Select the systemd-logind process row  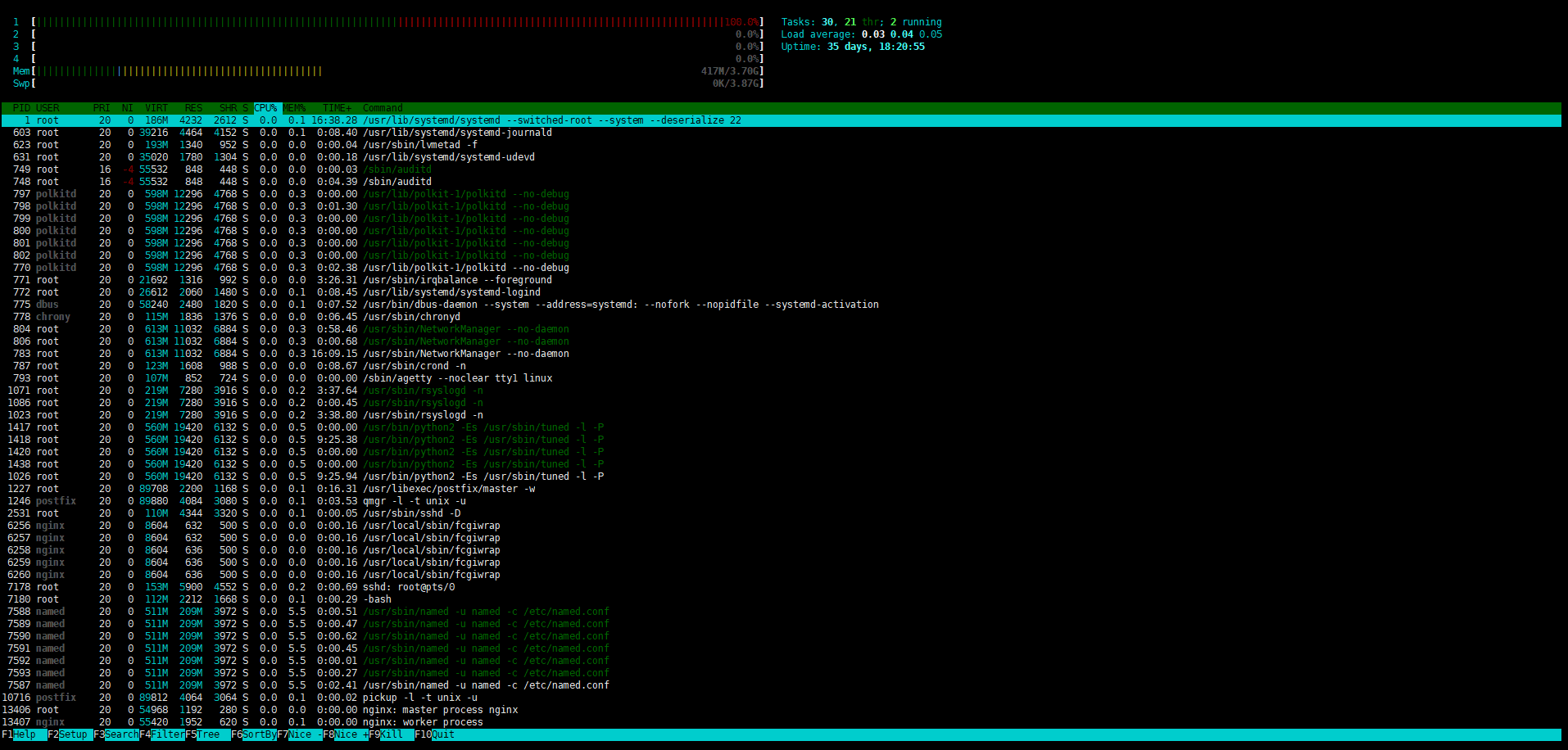click(782, 292)
